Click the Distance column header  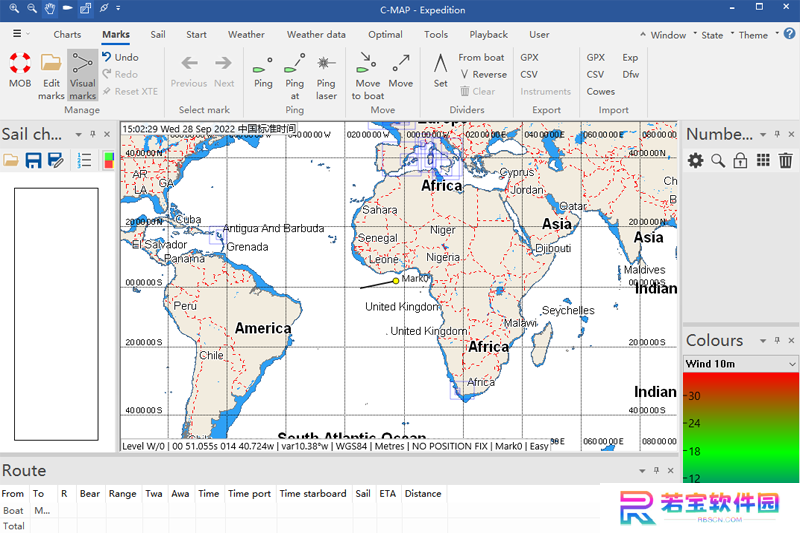pos(423,494)
